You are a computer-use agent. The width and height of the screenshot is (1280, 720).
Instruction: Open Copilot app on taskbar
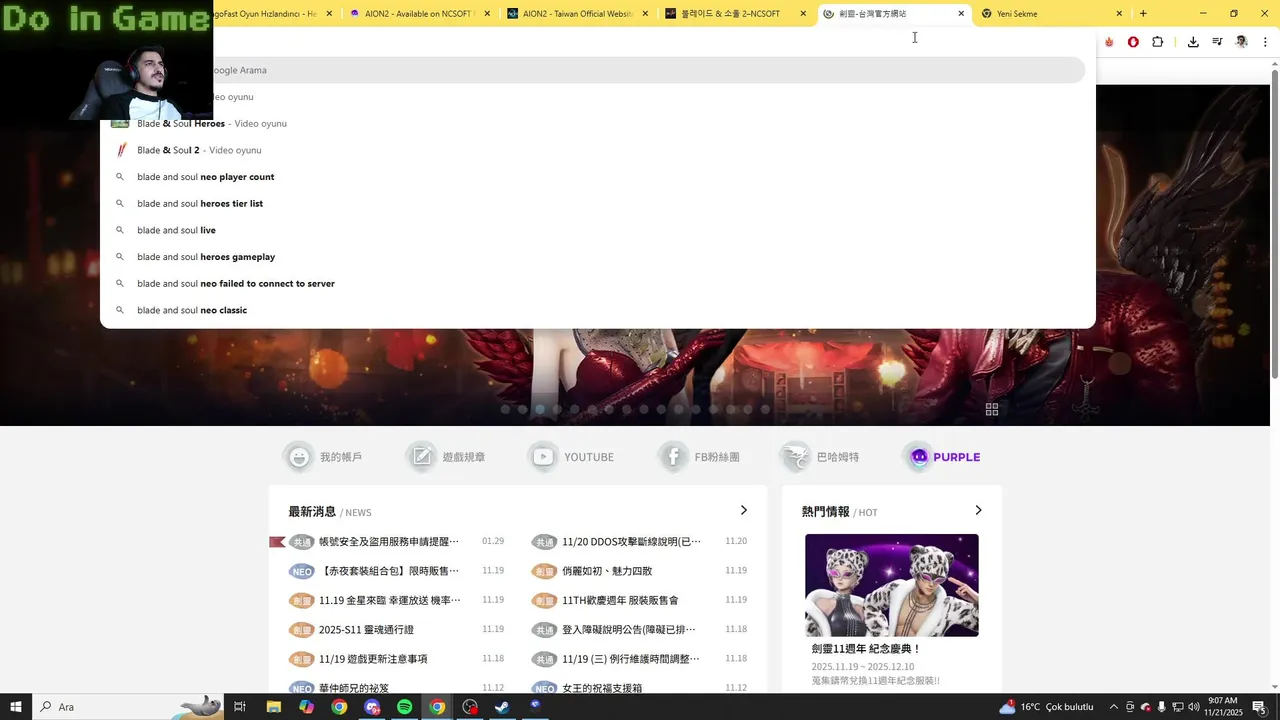pyautogui.click(x=306, y=707)
